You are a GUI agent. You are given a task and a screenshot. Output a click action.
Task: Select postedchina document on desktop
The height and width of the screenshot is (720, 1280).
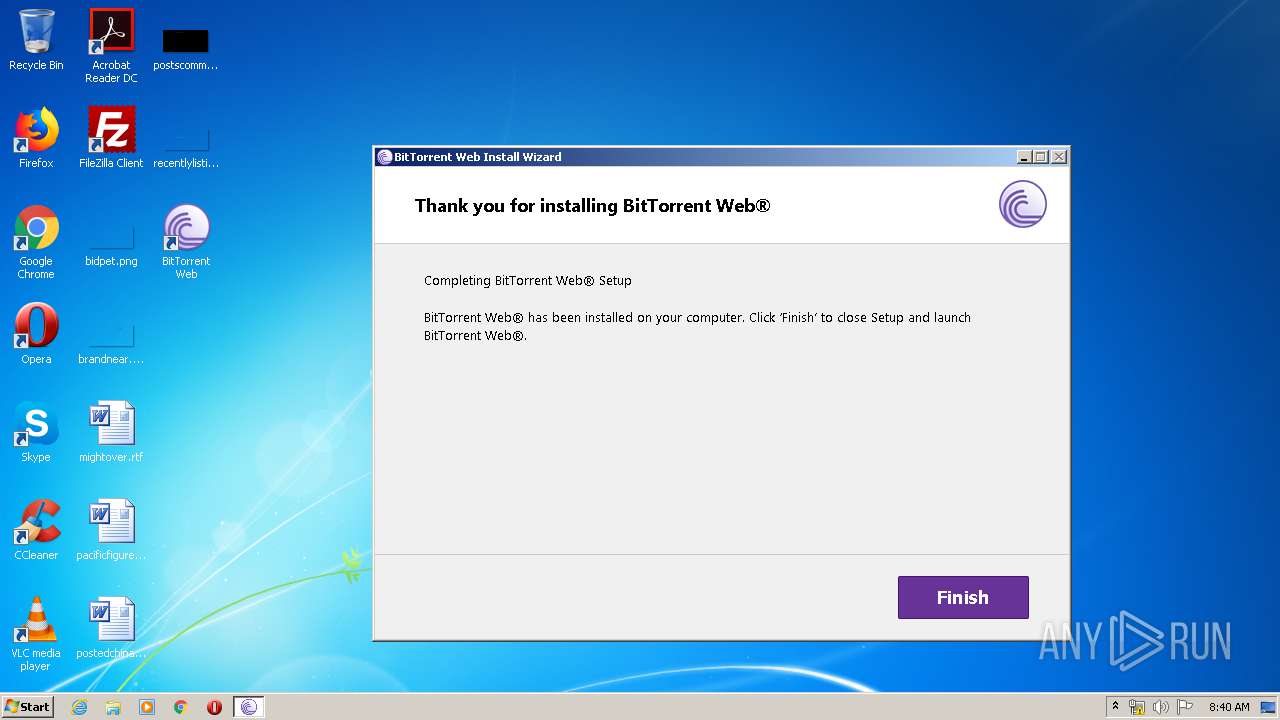(111, 627)
